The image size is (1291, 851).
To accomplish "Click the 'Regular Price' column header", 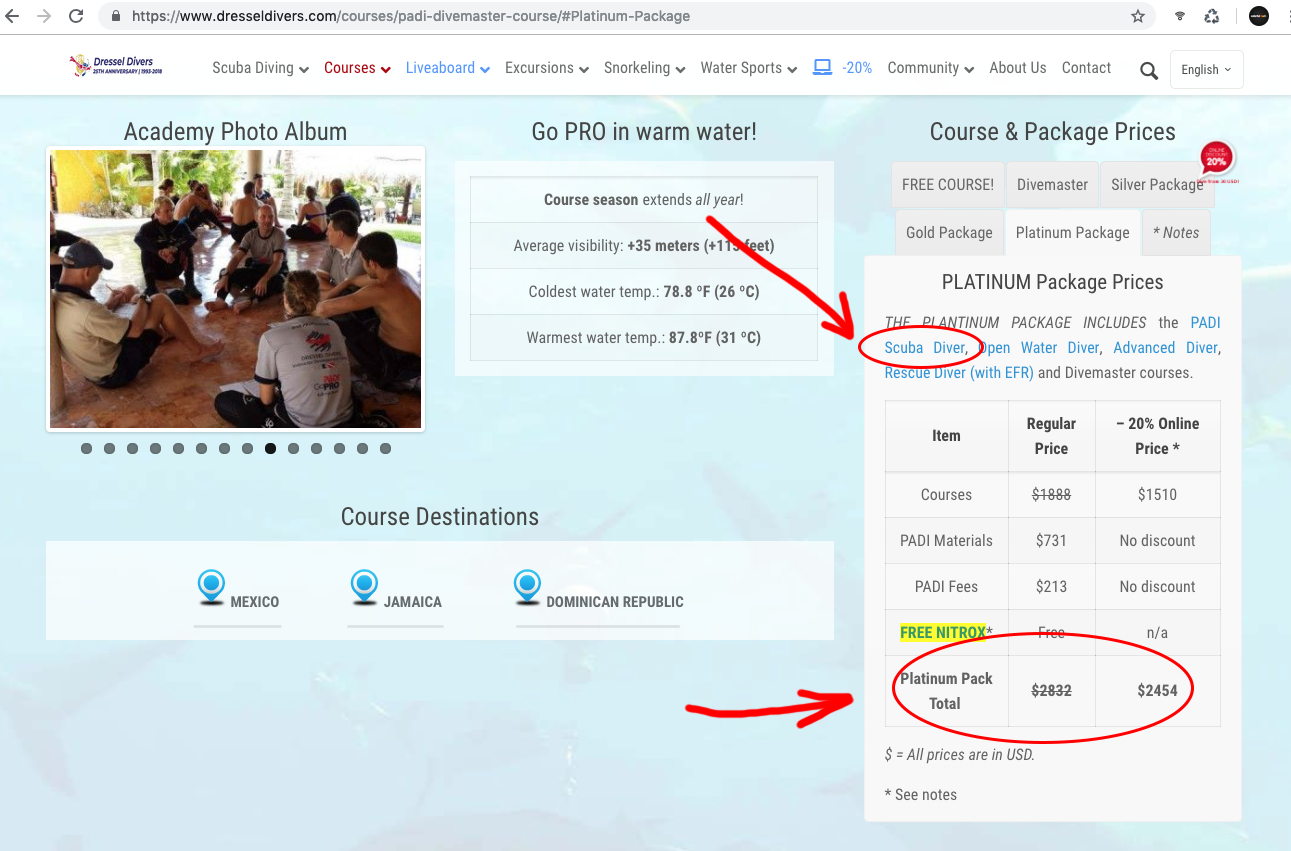I will point(1051,436).
